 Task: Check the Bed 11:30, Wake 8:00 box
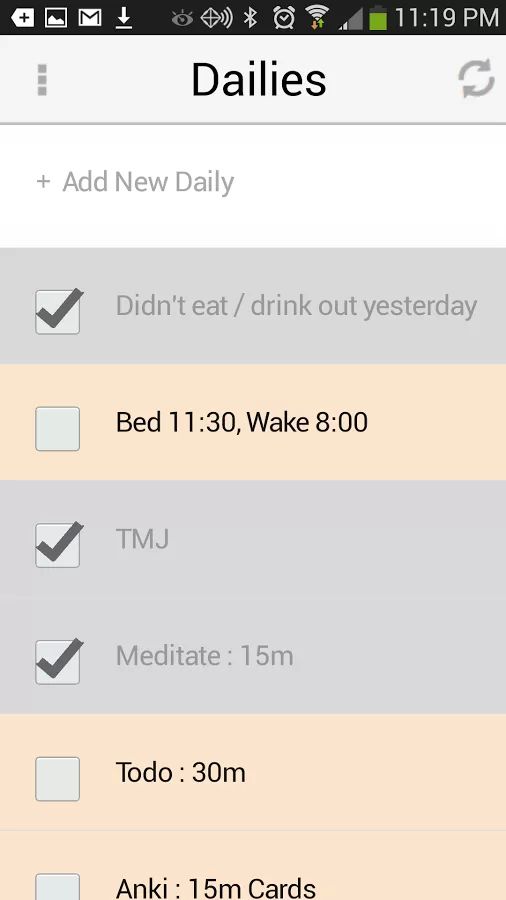pyautogui.click(x=57, y=429)
